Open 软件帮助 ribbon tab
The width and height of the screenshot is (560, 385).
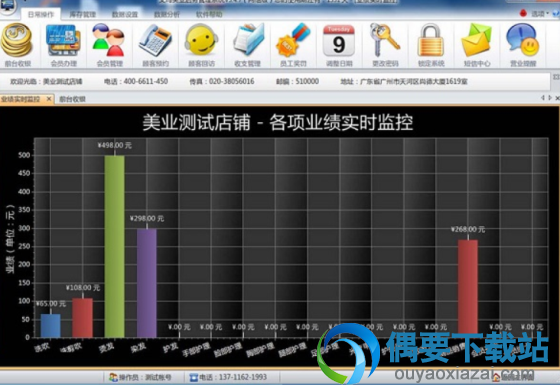(209, 14)
